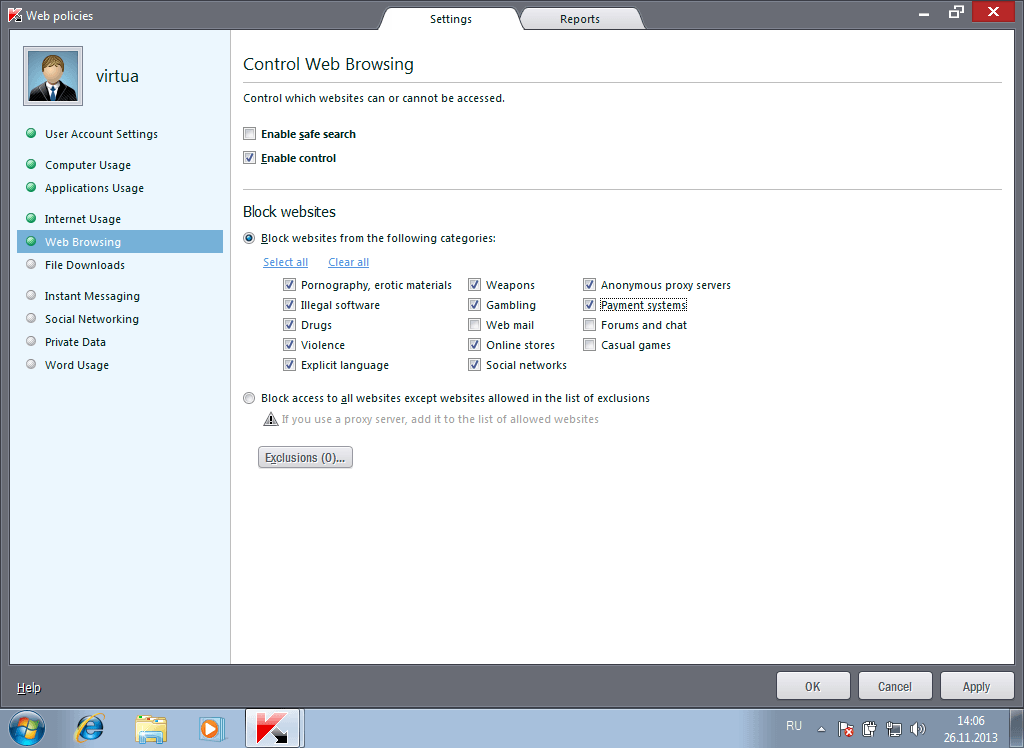Open File Downloads section
1024x748 pixels.
click(x=84, y=265)
